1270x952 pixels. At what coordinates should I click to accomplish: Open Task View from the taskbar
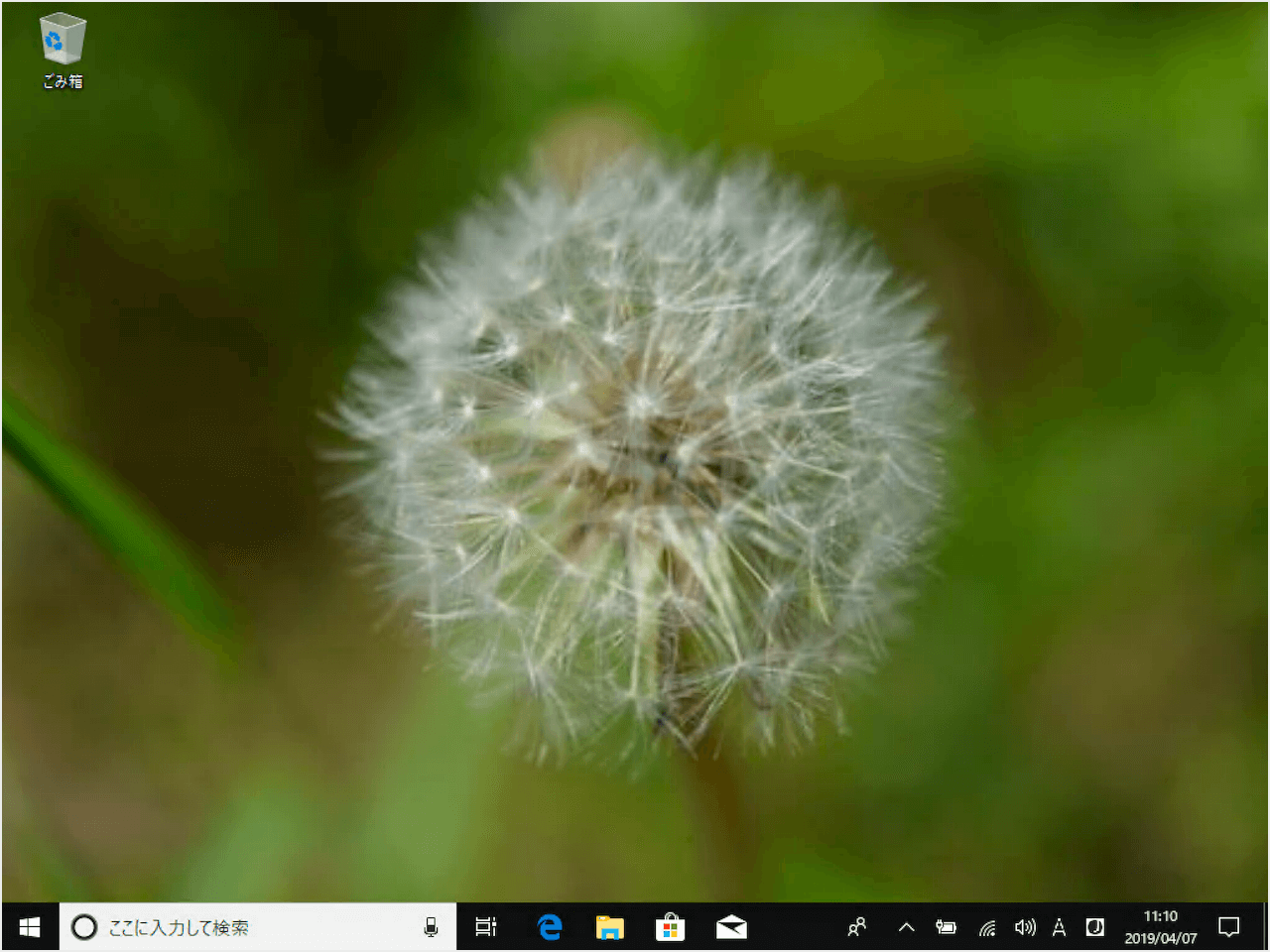coord(485,927)
